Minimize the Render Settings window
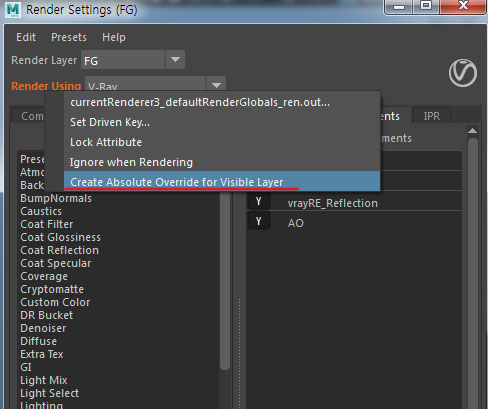Screen dimensions: 488x409 click(x=399, y=7)
